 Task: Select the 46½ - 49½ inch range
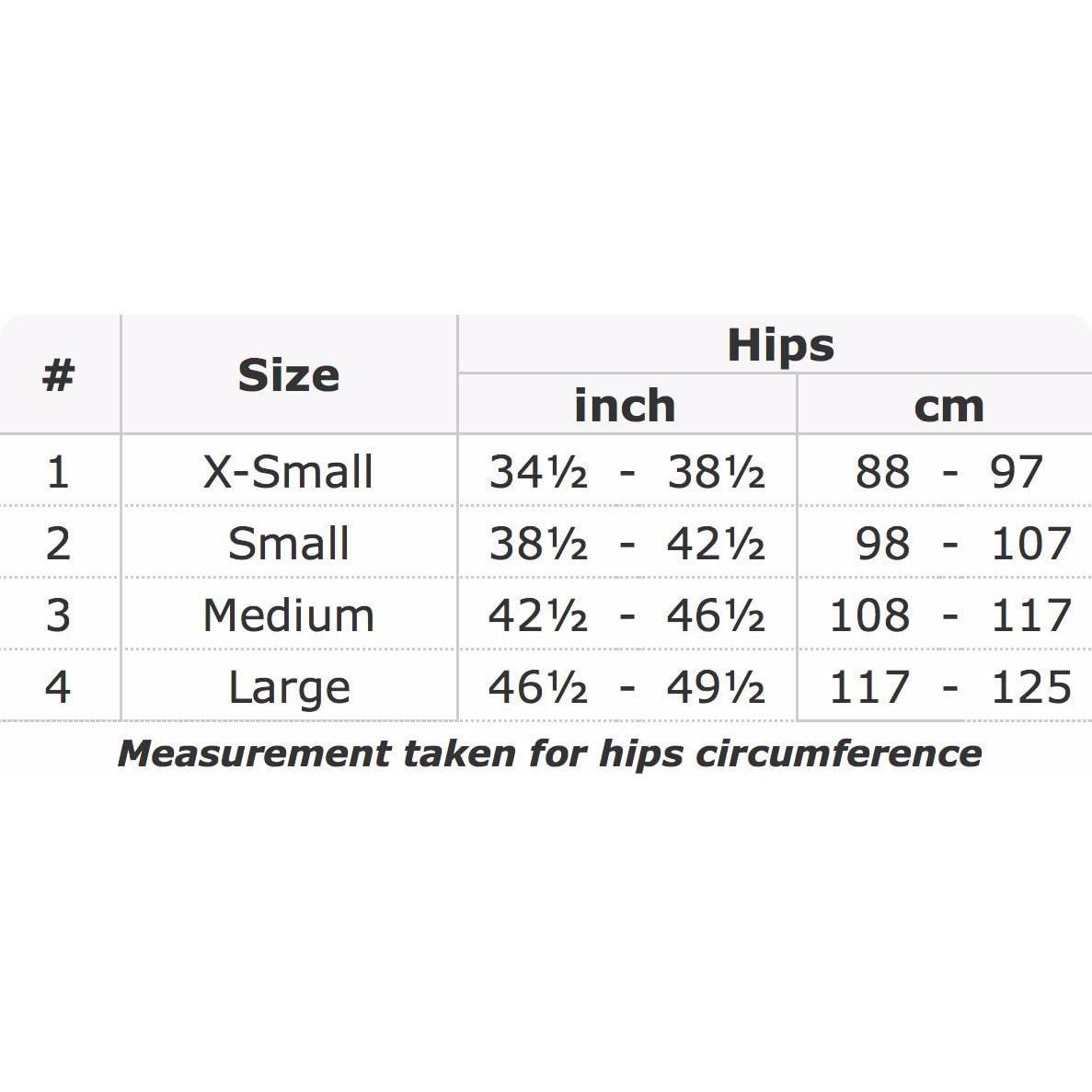tap(626, 687)
